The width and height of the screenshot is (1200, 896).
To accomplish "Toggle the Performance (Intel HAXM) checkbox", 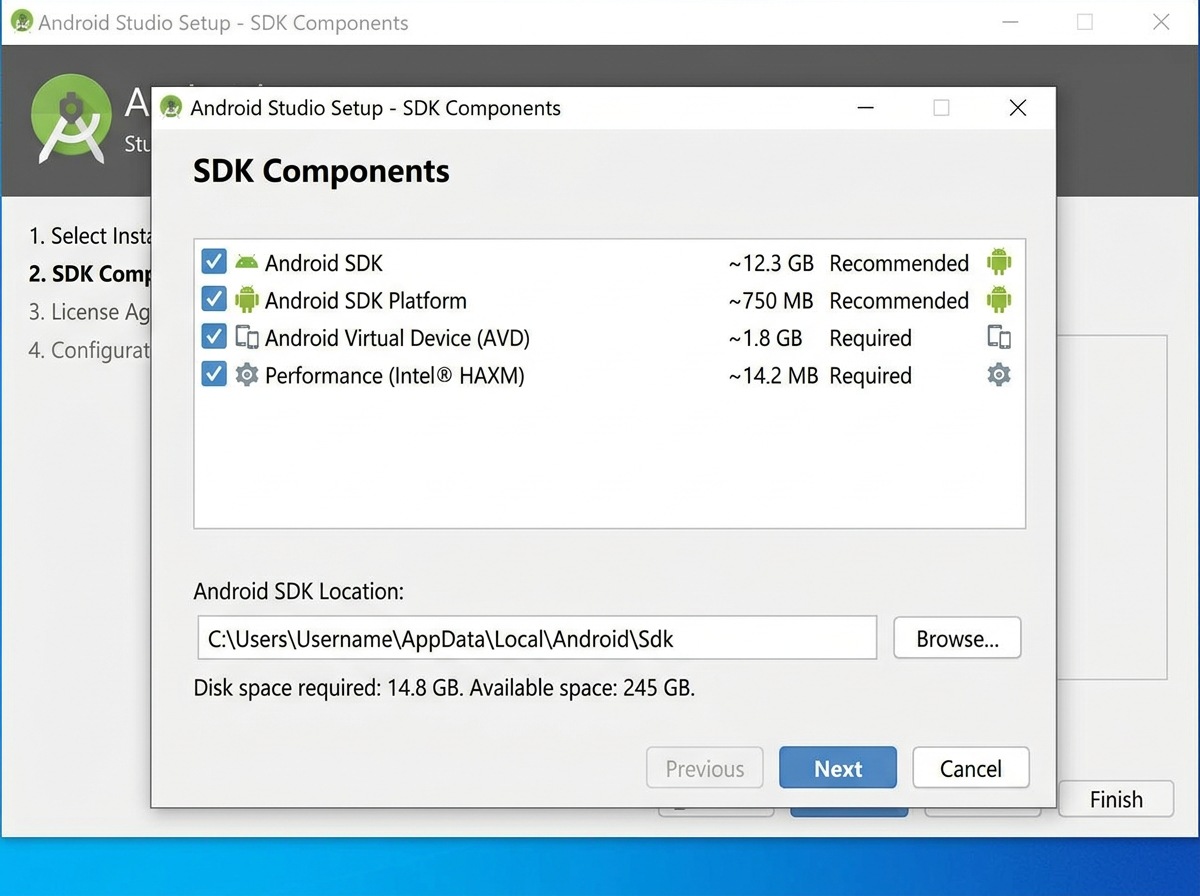I will coord(214,375).
